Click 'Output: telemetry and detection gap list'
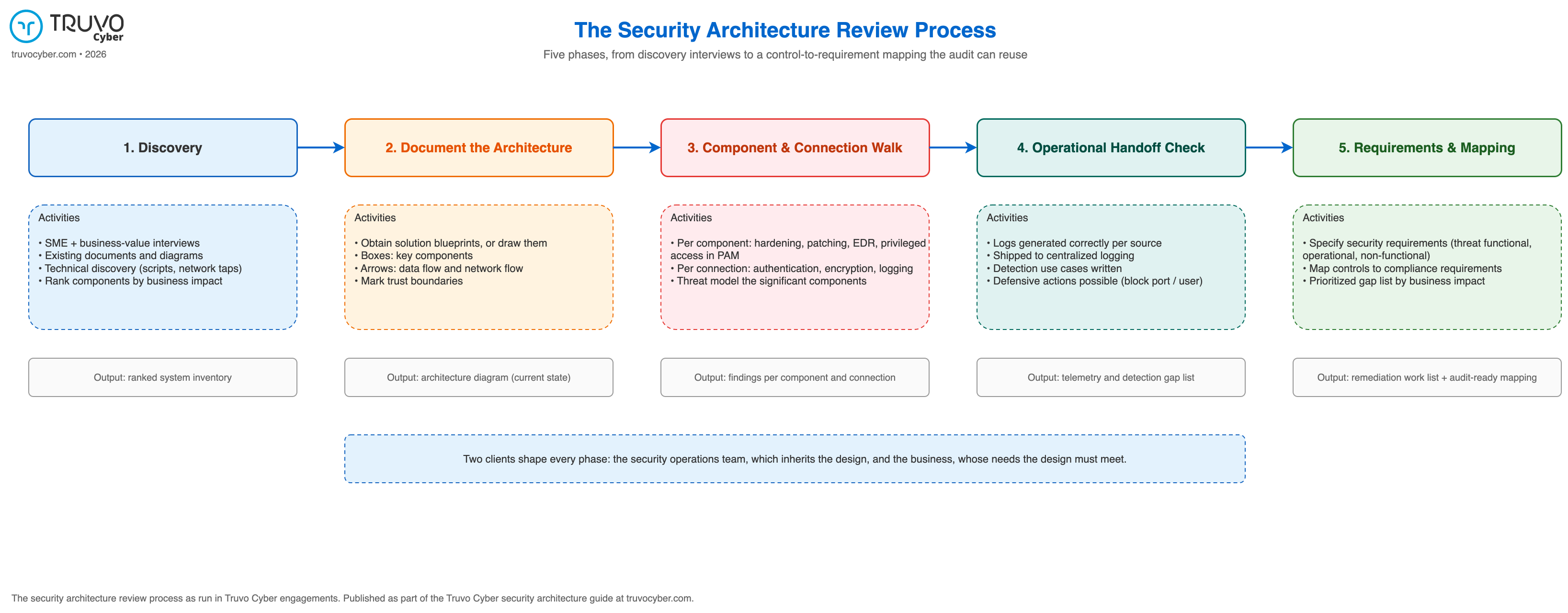This screenshot has height=613, width=1568. tap(1111, 377)
